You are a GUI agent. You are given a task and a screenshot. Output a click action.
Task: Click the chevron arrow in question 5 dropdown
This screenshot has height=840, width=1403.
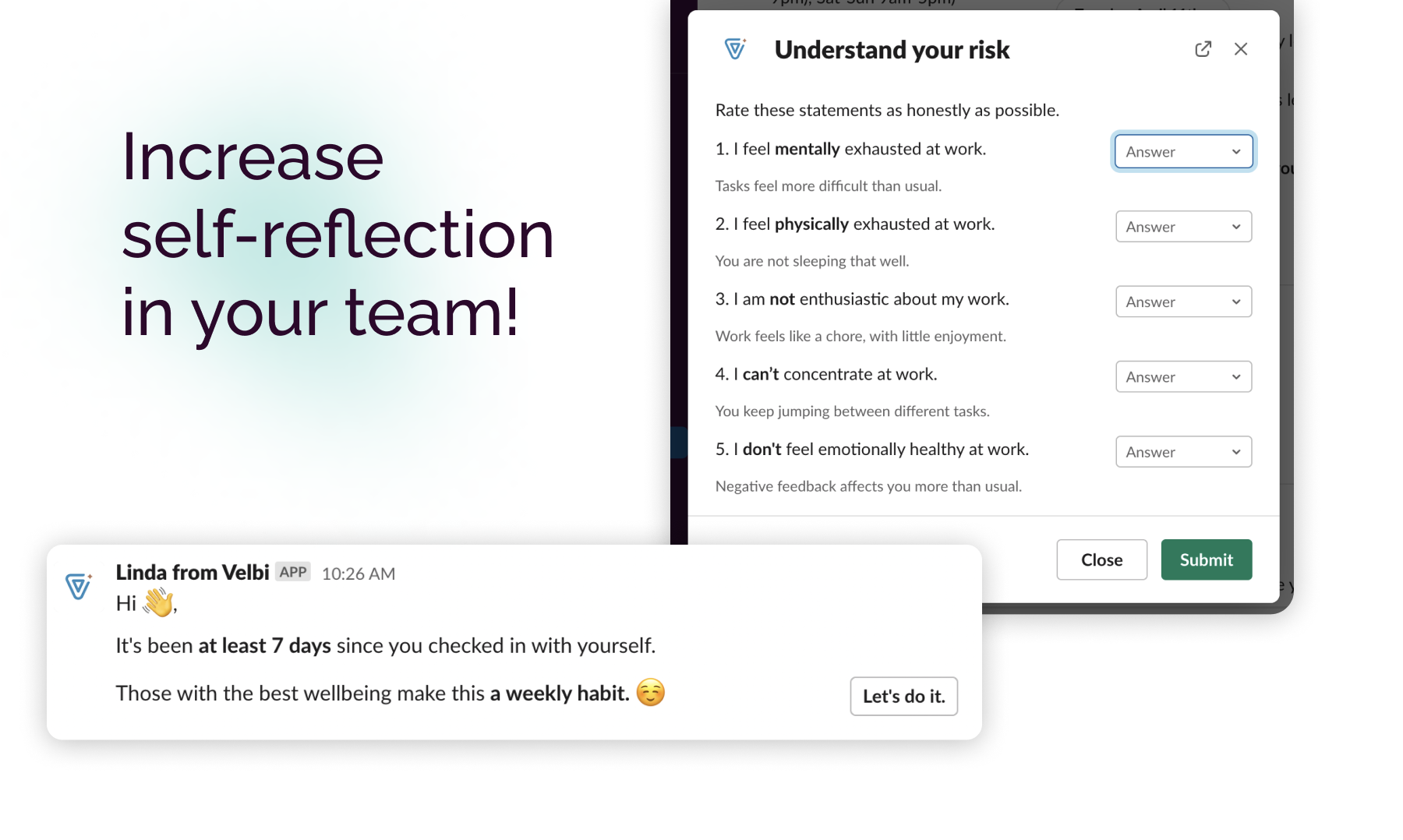(x=1236, y=452)
